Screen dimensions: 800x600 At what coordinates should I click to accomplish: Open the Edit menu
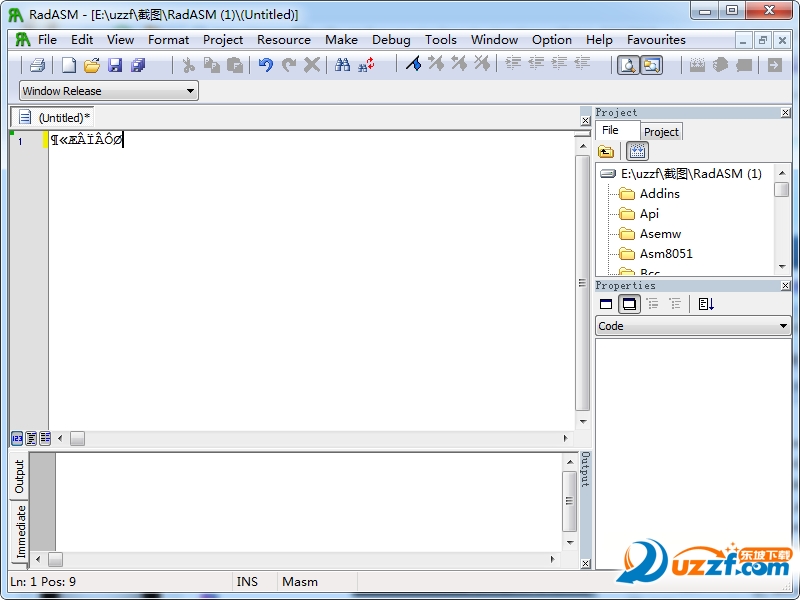[x=82, y=40]
